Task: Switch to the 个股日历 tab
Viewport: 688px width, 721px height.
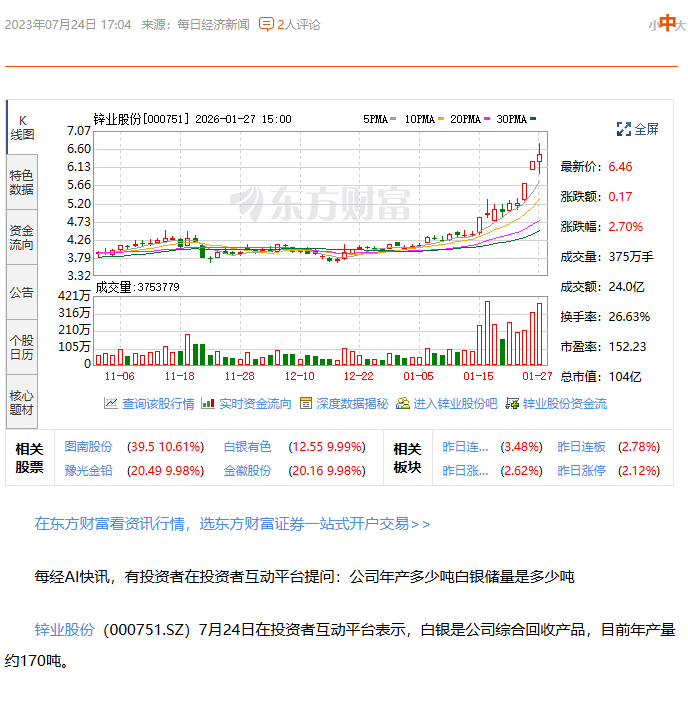Action: pyautogui.click(x=22, y=347)
